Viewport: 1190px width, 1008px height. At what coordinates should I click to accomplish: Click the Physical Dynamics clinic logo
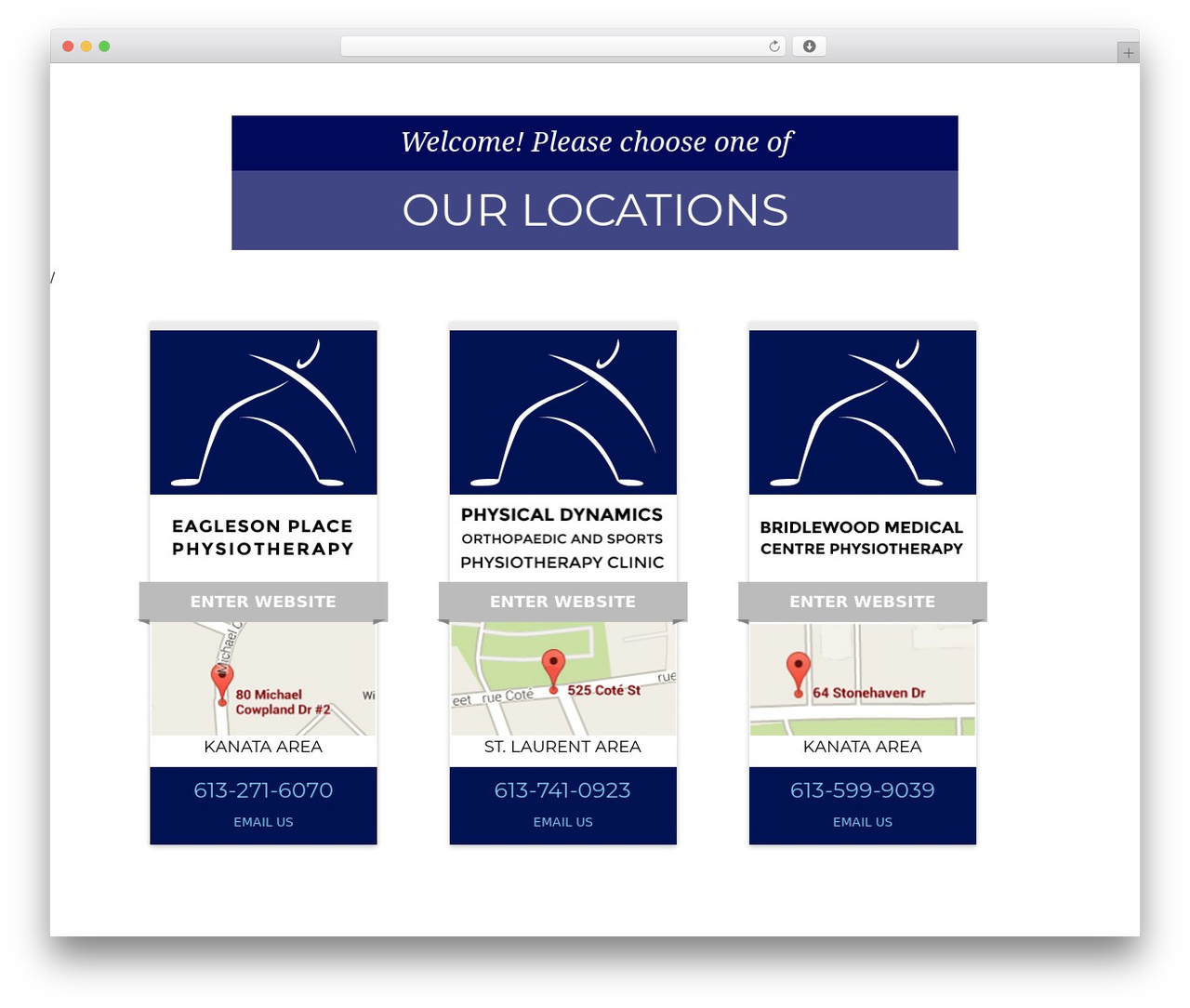click(x=563, y=412)
